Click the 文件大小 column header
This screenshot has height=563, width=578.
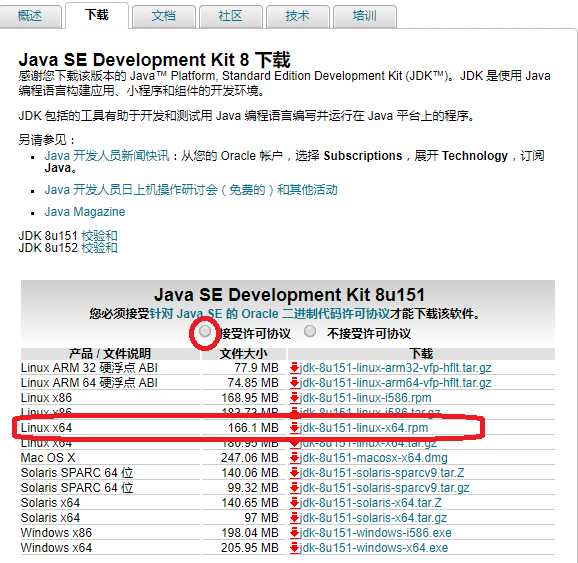point(243,354)
